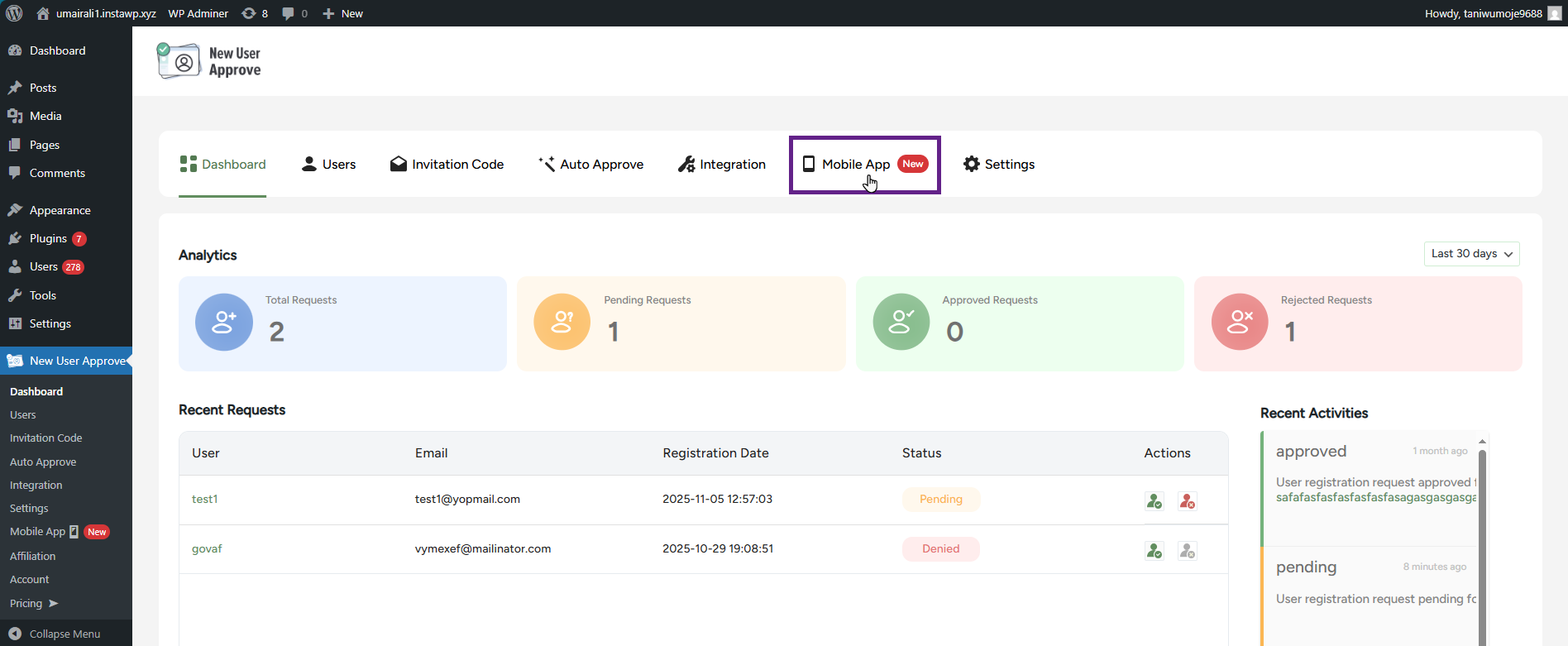
Task: Click the approve icon for user govaf
Action: 1154,551
